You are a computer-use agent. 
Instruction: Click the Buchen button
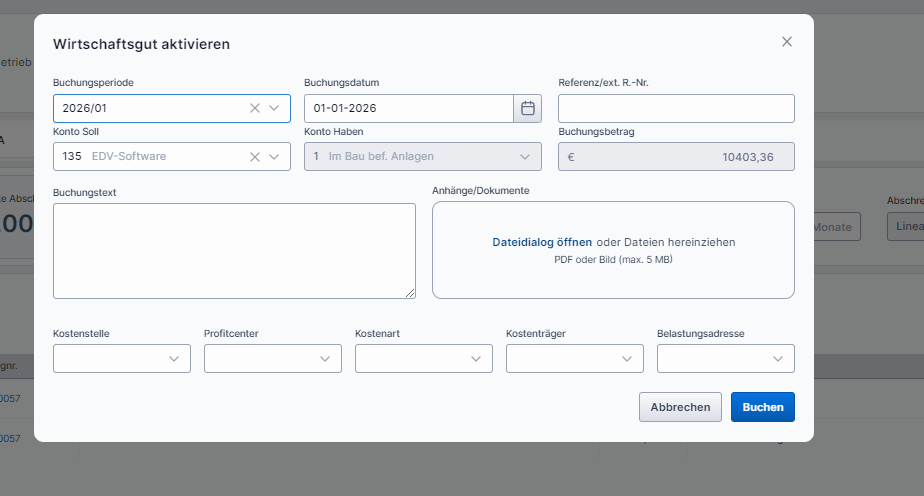762,407
